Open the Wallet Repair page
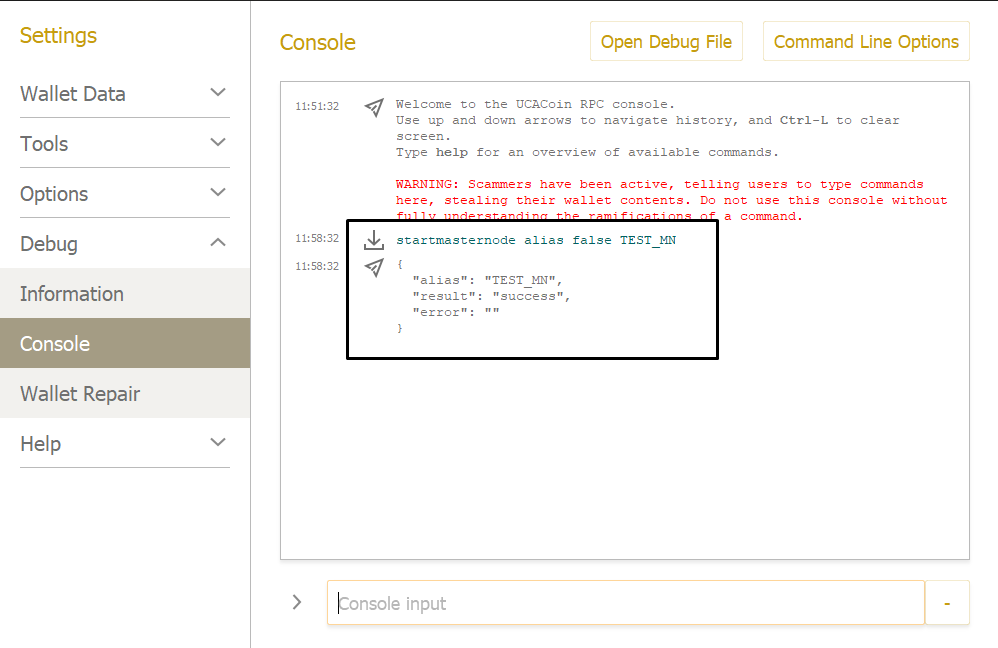This screenshot has width=998, height=648. (125, 393)
